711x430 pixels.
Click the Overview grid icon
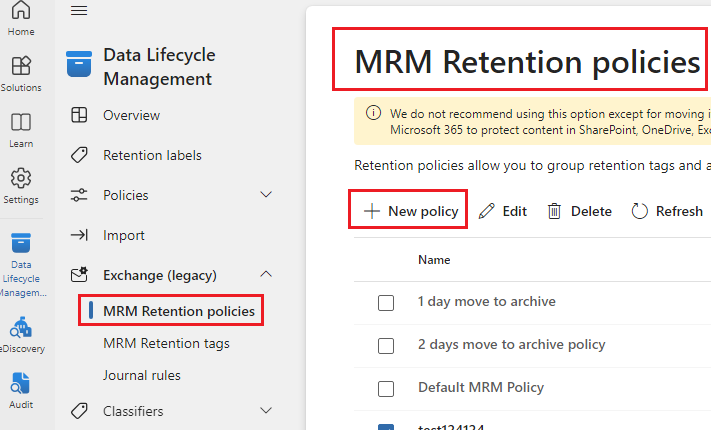coord(79,115)
